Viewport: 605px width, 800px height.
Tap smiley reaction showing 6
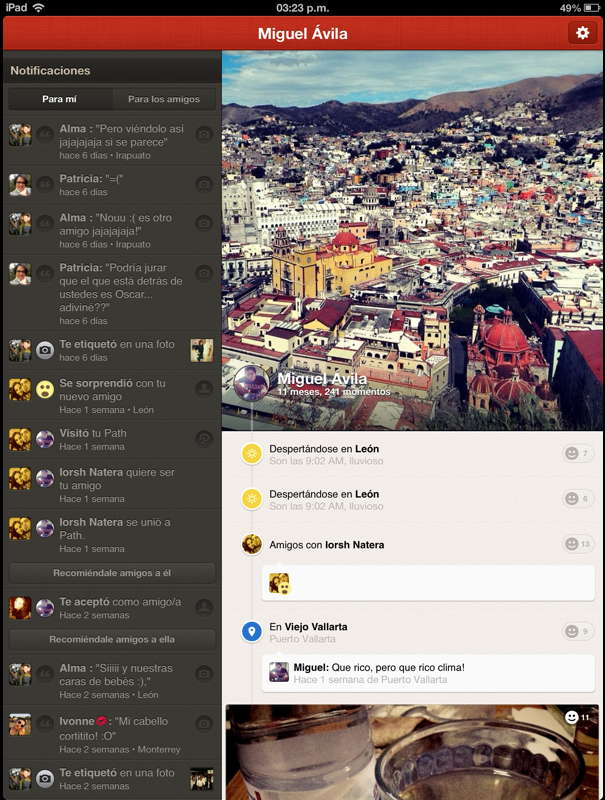click(x=578, y=498)
